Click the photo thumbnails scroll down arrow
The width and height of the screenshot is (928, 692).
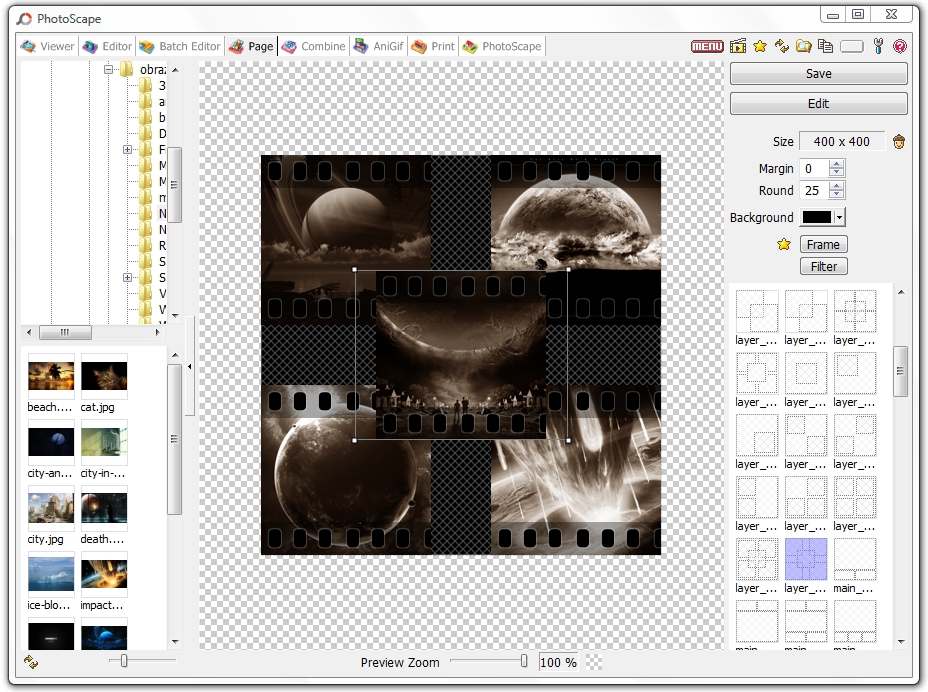[x=175, y=641]
